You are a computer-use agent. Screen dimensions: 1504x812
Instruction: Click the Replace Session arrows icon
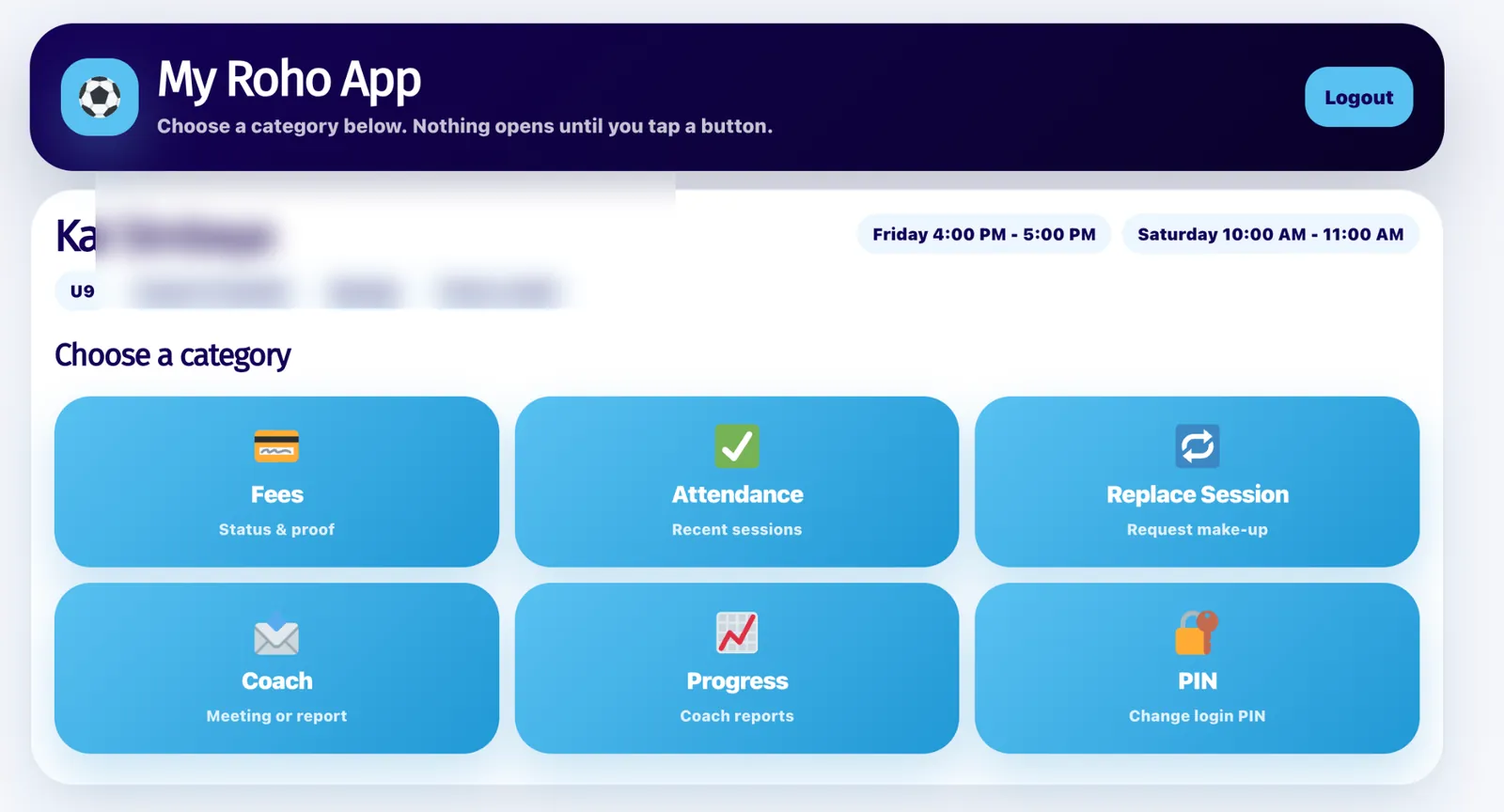click(x=1198, y=446)
